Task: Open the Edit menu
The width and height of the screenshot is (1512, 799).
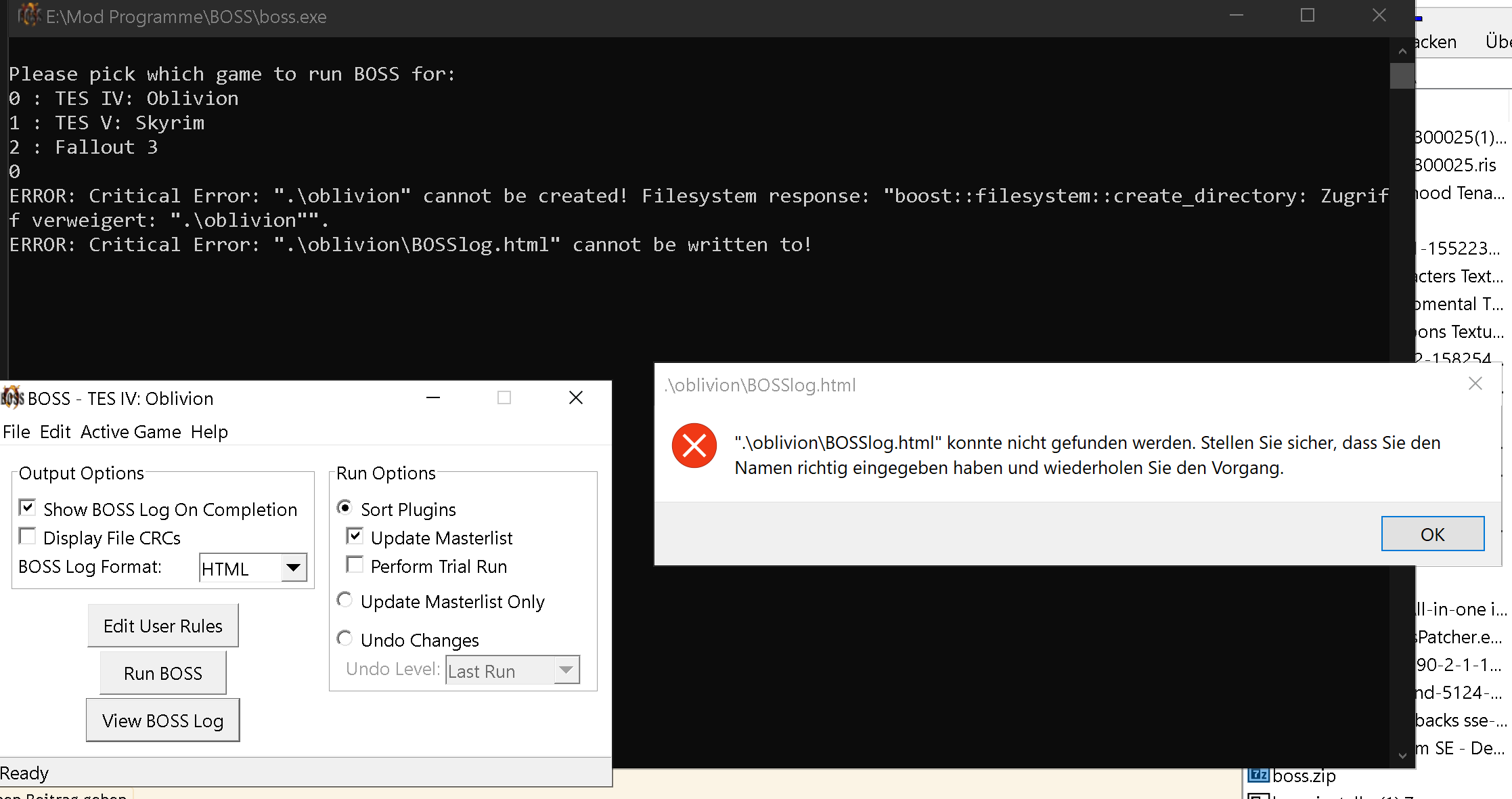Action: tap(55, 432)
